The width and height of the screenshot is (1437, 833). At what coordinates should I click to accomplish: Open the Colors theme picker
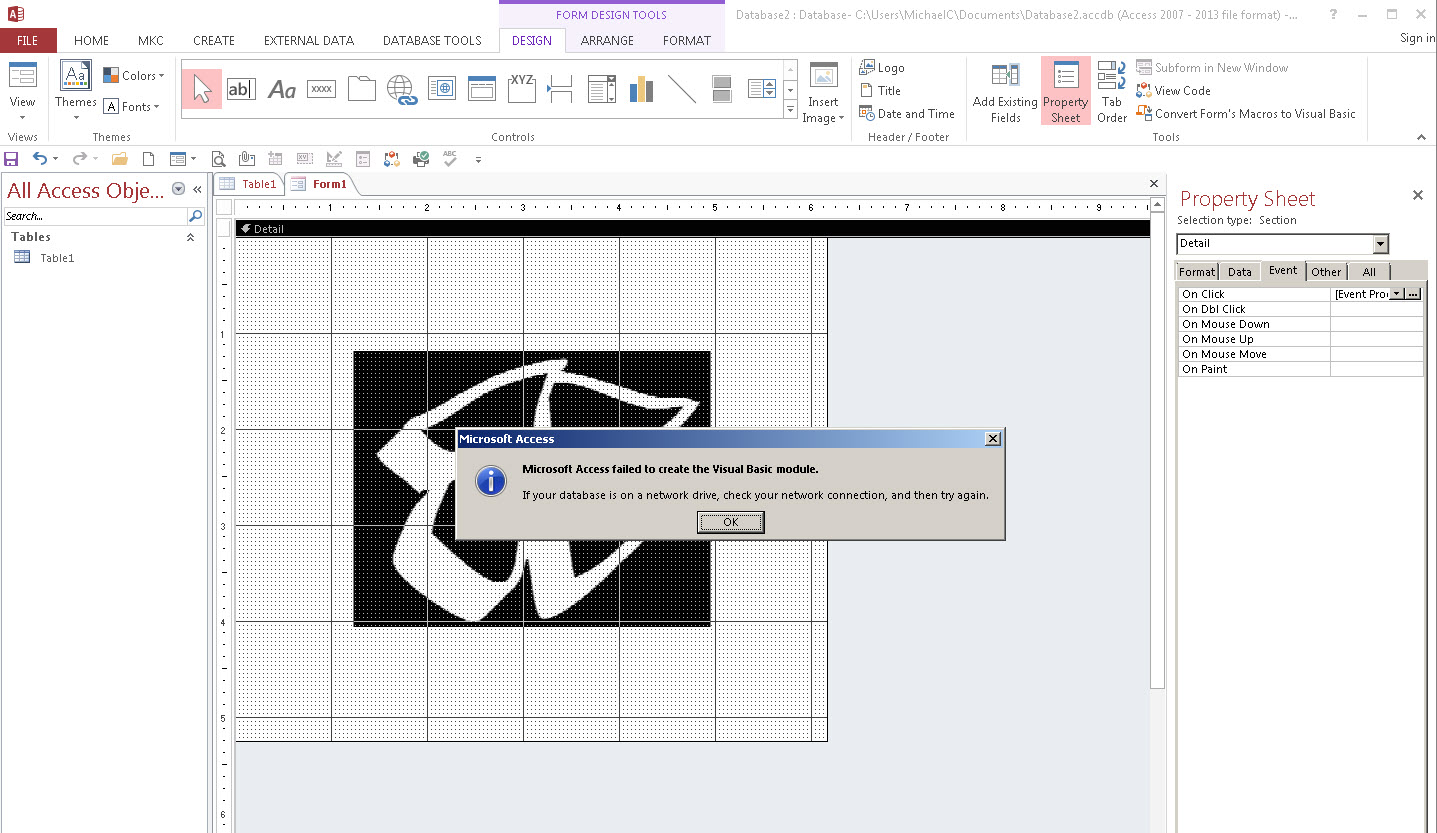(x=134, y=74)
